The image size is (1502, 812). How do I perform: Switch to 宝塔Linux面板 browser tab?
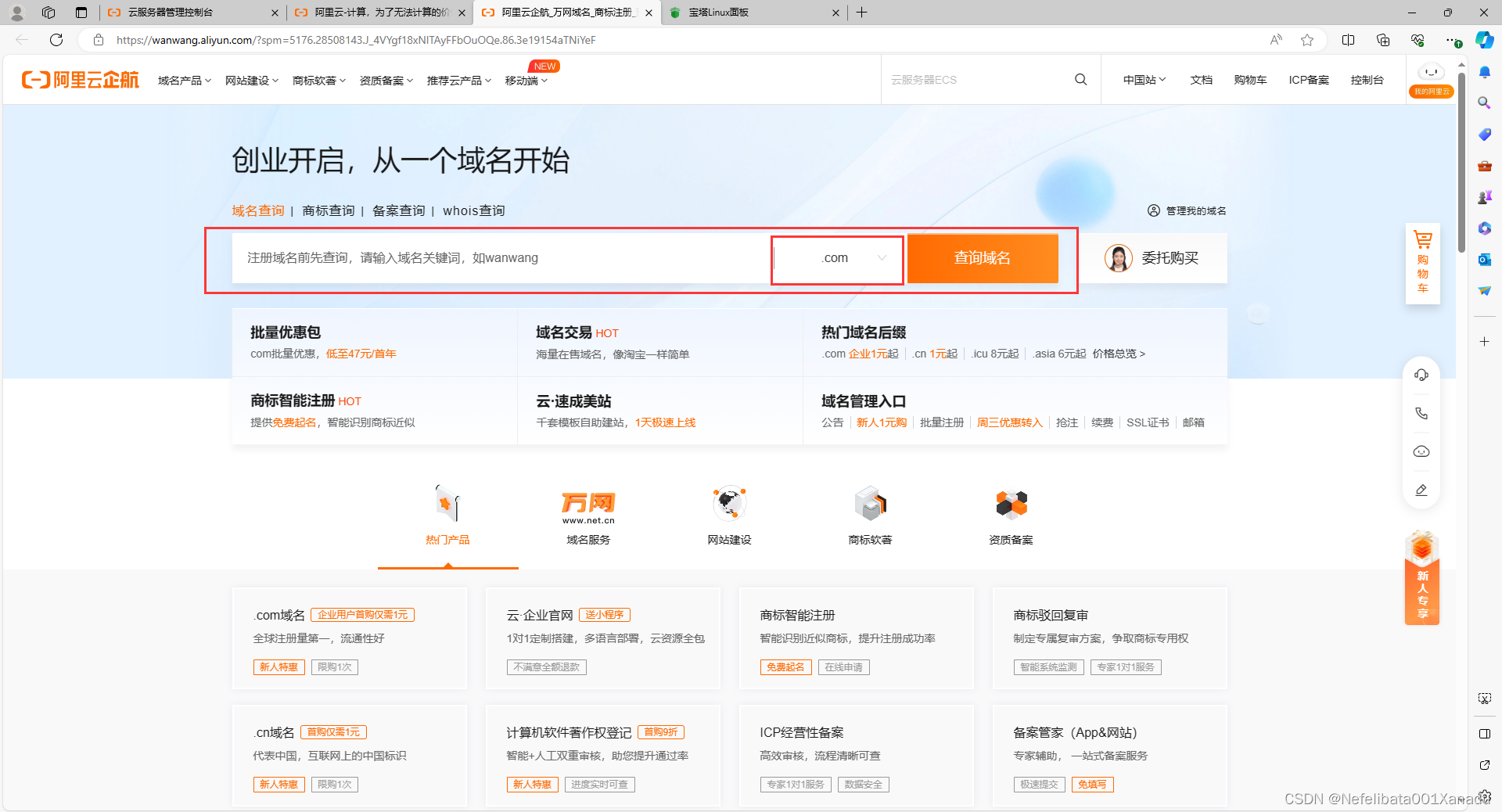click(755, 13)
